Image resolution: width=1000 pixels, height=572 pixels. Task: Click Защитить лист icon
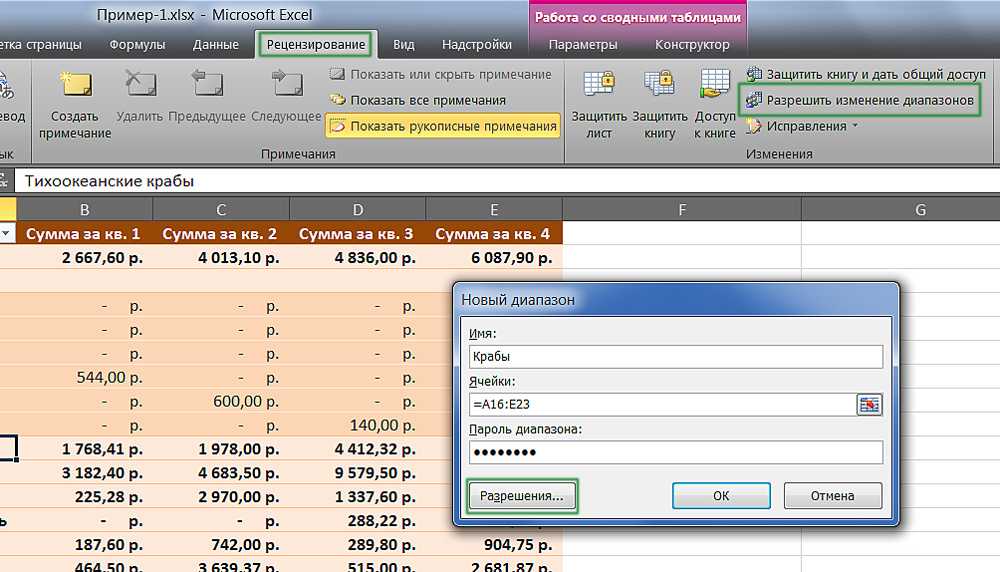(x=598, y=88)
